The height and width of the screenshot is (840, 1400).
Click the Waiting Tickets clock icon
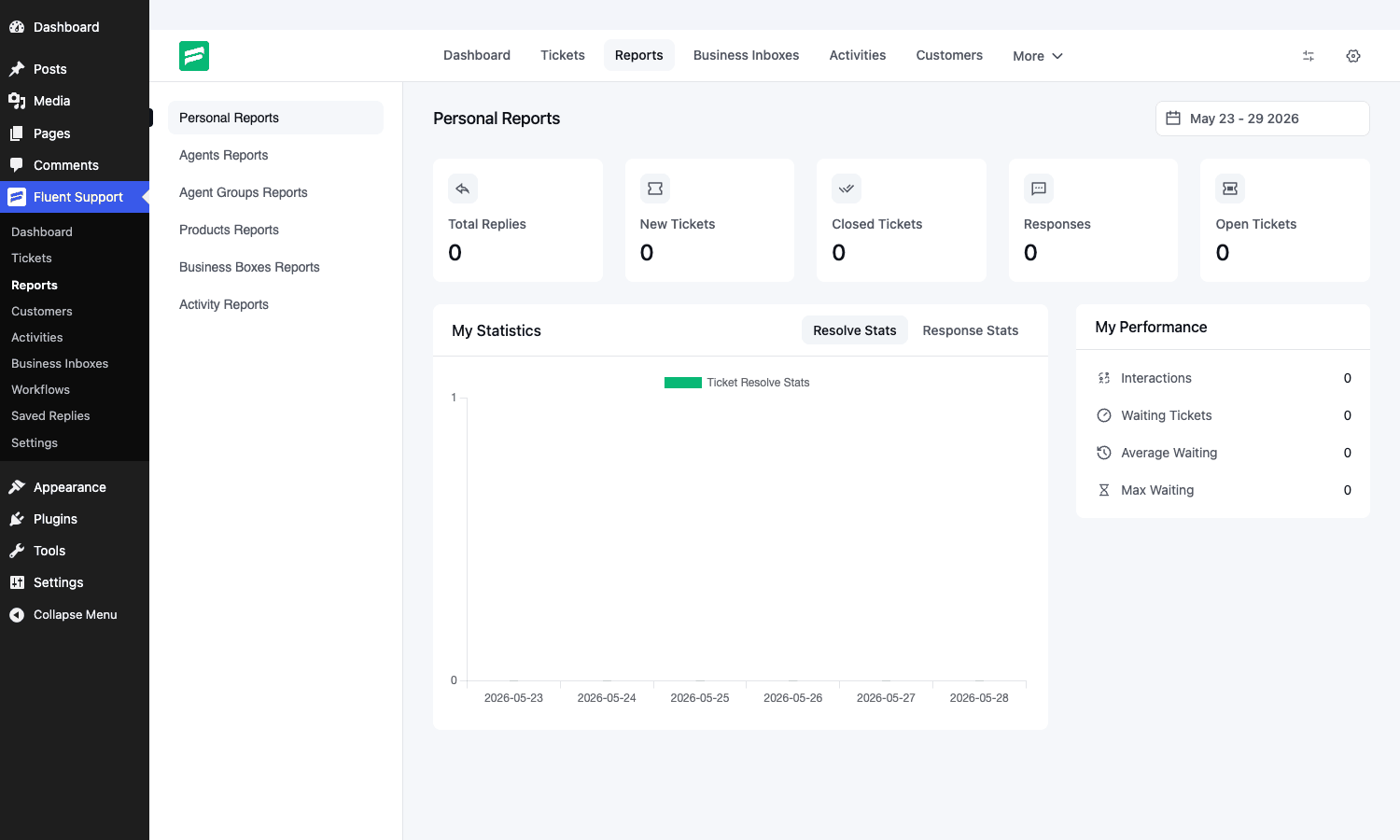coord(1104,415)
